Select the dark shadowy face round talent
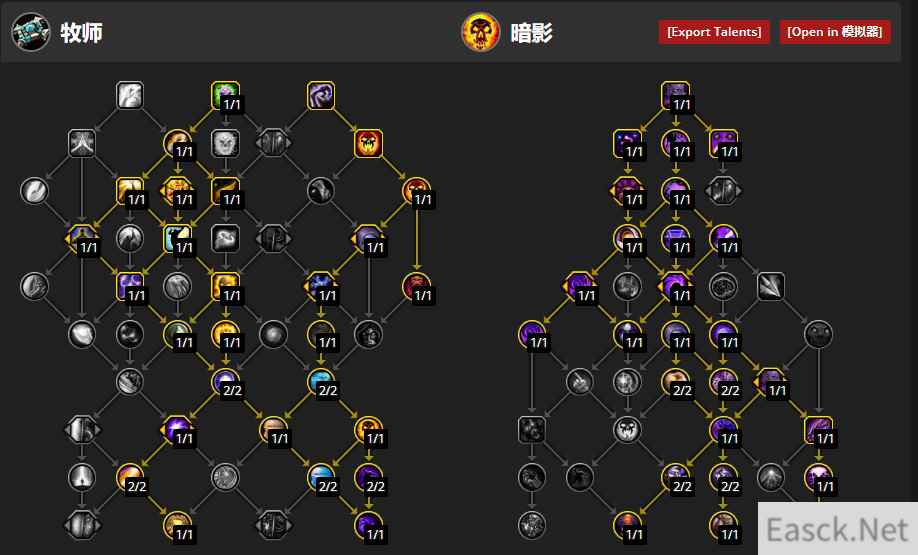918x555 pixels. [818, 334]
